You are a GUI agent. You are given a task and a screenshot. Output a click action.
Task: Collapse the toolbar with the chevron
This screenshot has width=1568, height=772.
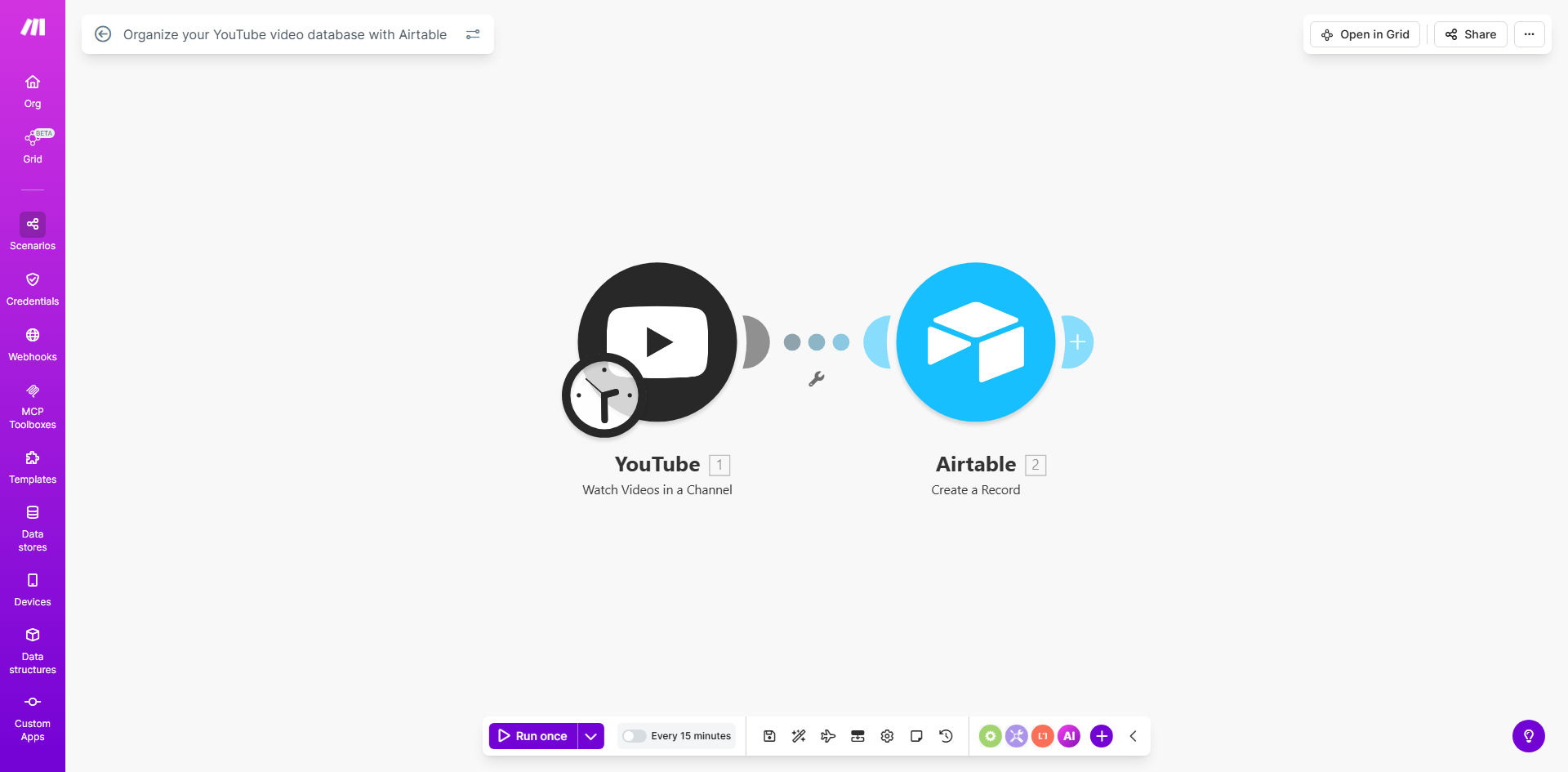pos(1134,736)
